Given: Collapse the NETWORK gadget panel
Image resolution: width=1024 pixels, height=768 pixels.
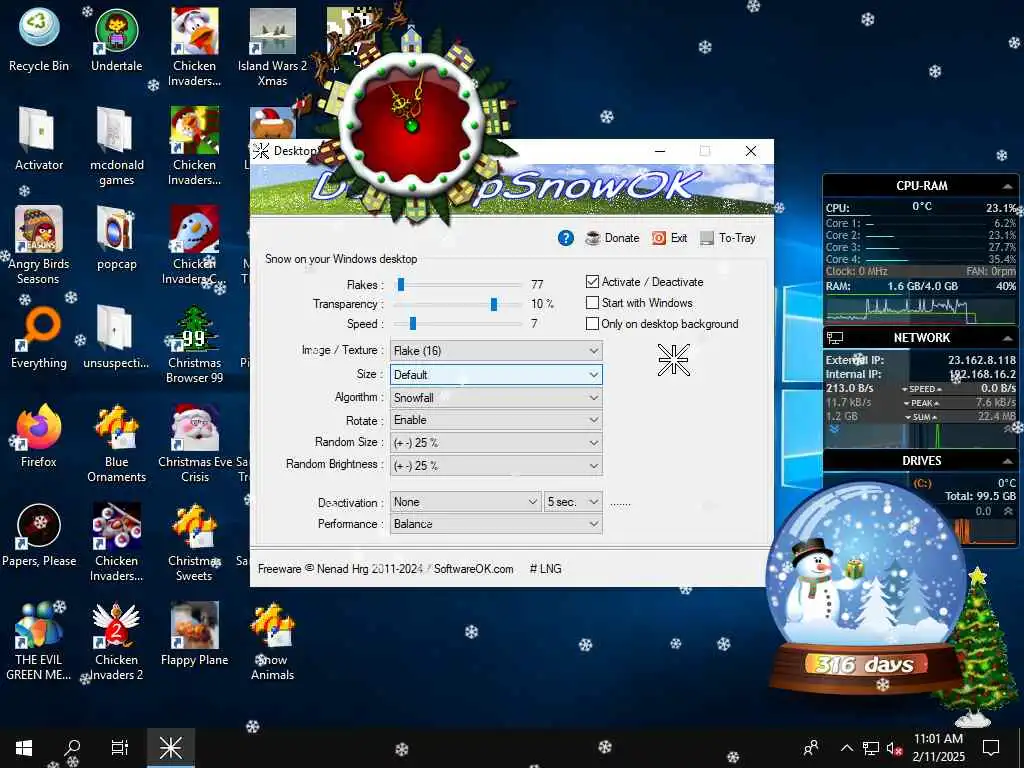Looking at the screenshot, I should (1007, 338).
